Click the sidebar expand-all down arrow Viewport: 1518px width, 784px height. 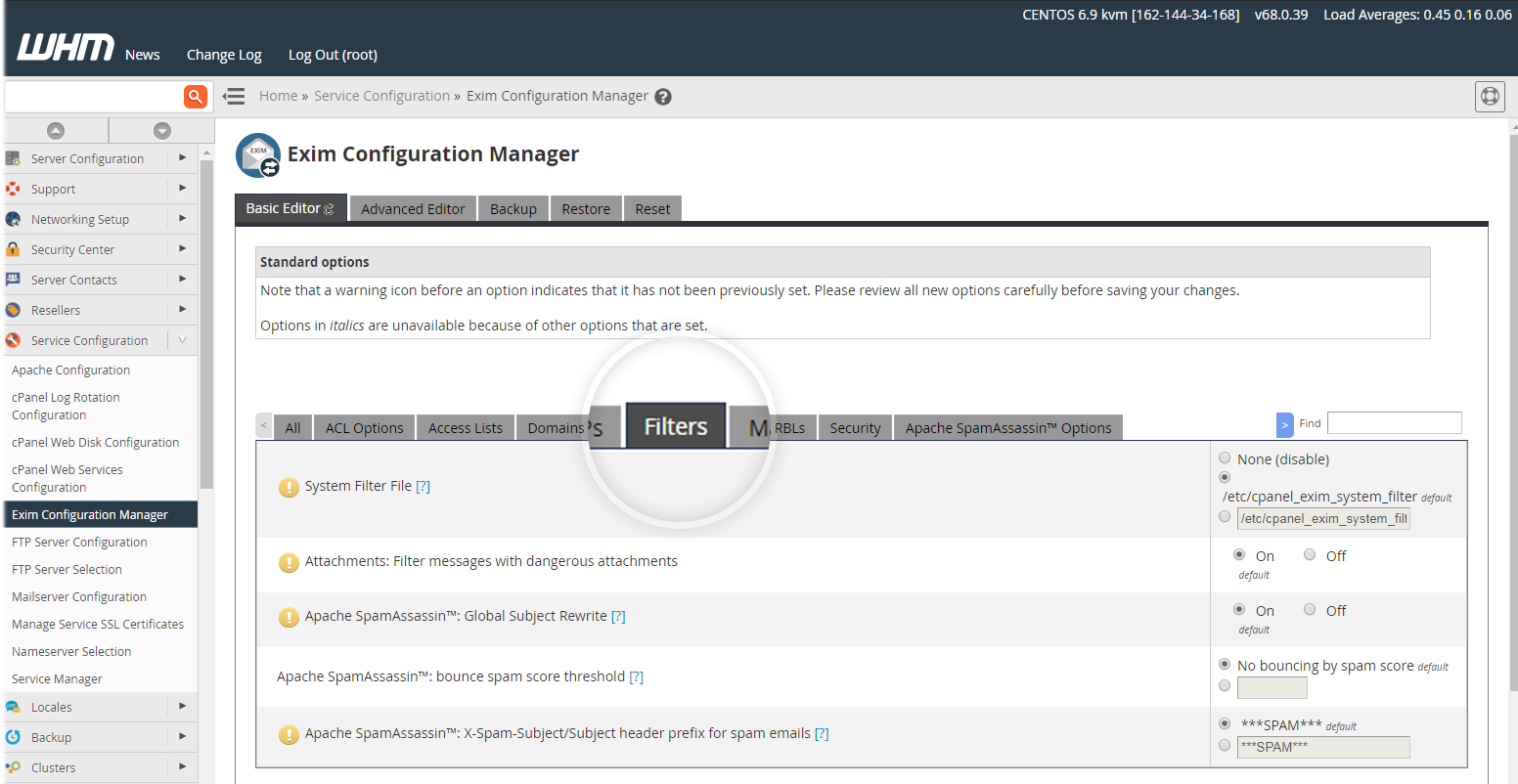162,131
